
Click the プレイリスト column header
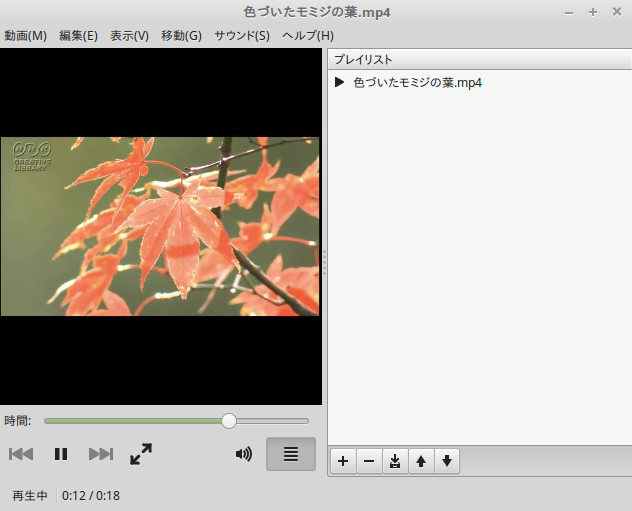click(480, 60)
